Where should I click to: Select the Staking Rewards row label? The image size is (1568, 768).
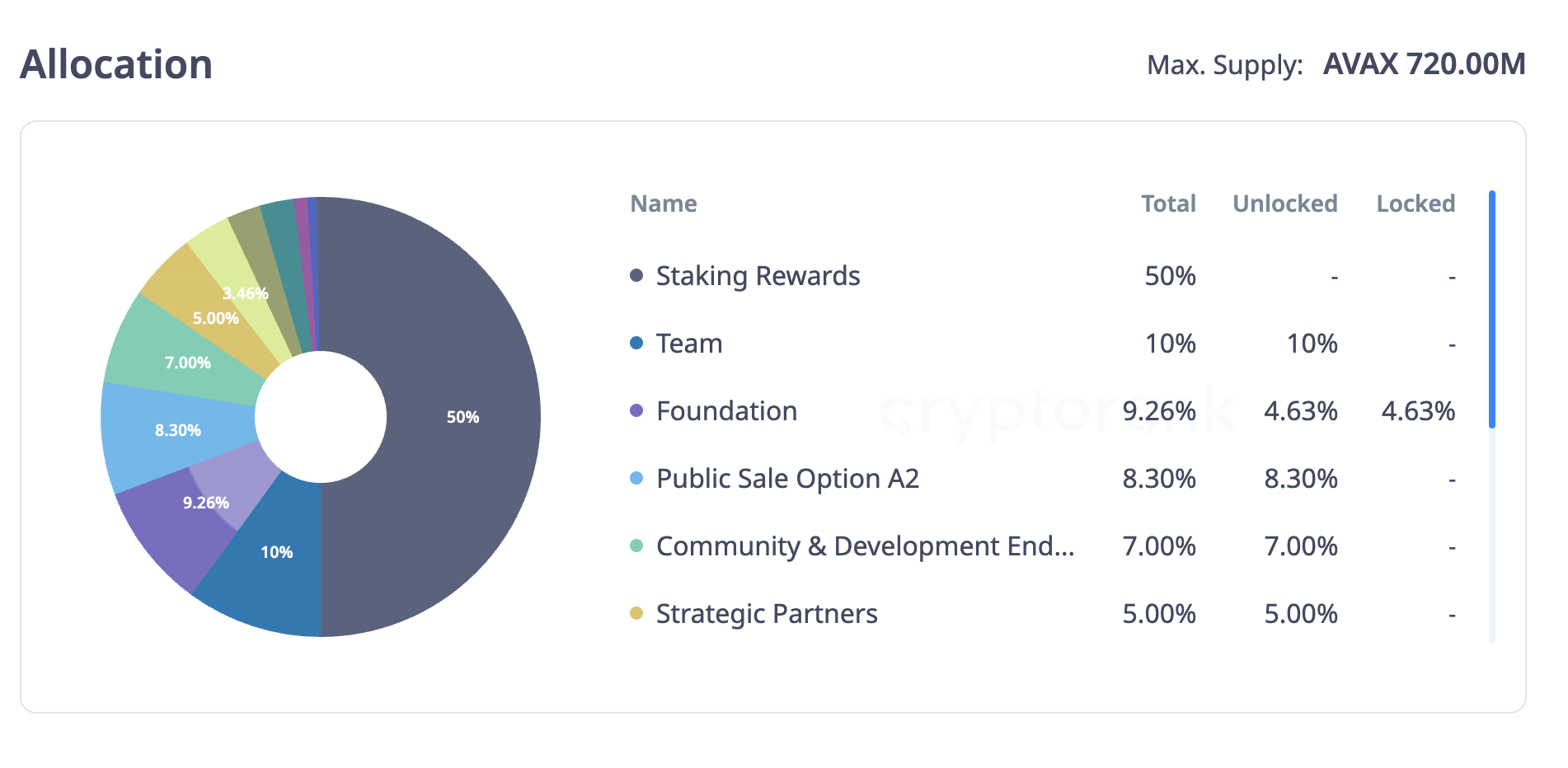click(x=758, y=276)
